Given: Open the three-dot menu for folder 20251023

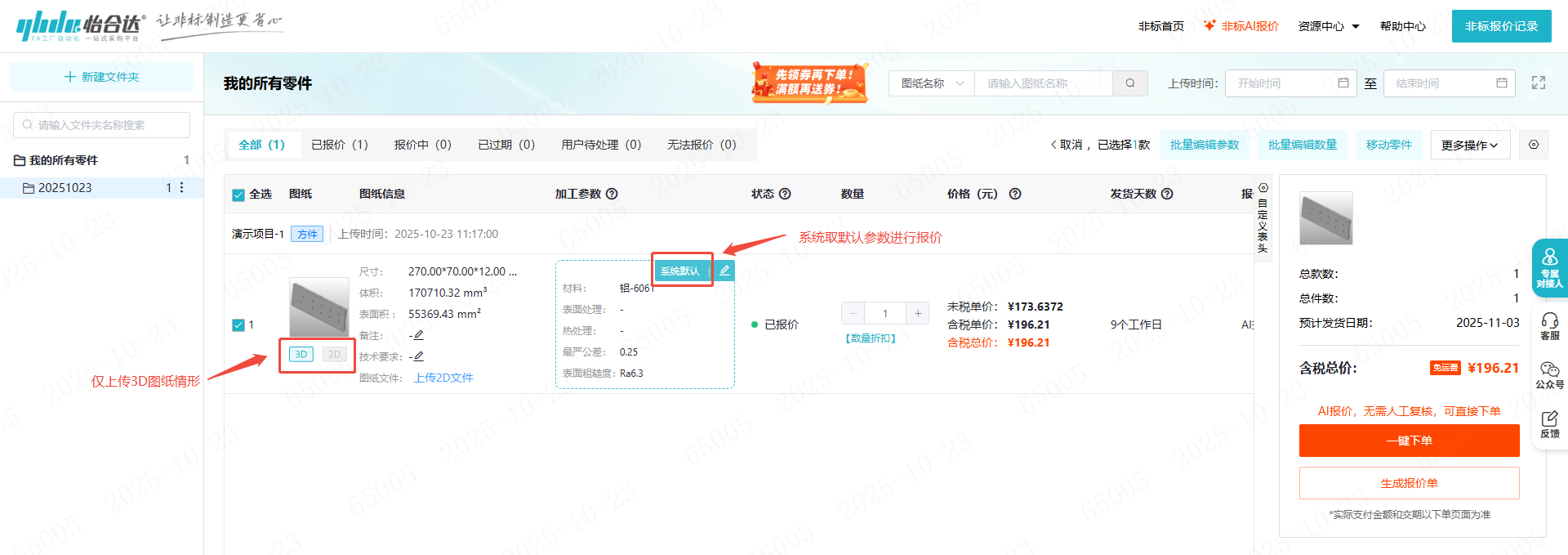Looking at the screenshot, I should [181, 188].
